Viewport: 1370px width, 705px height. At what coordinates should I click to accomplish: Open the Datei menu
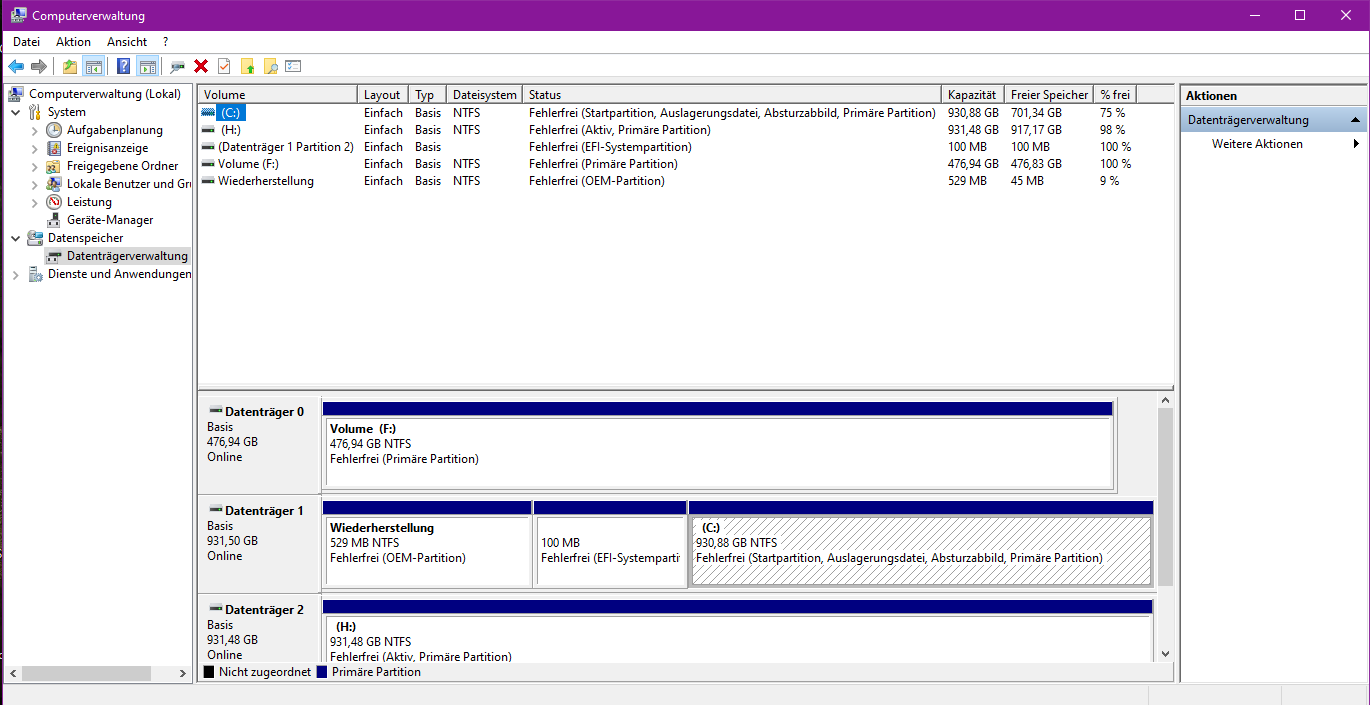26,42
